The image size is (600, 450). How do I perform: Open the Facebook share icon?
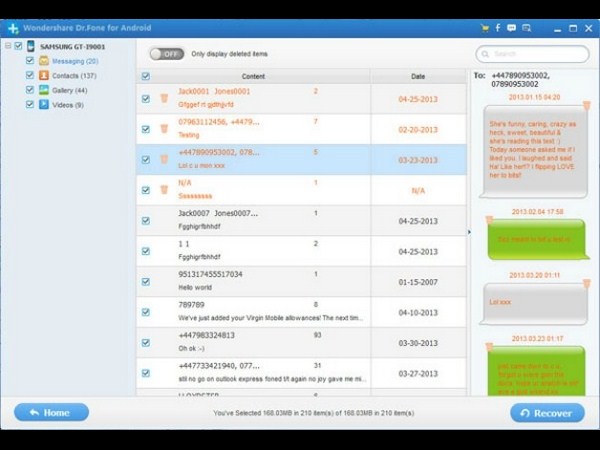click(498, 28)
